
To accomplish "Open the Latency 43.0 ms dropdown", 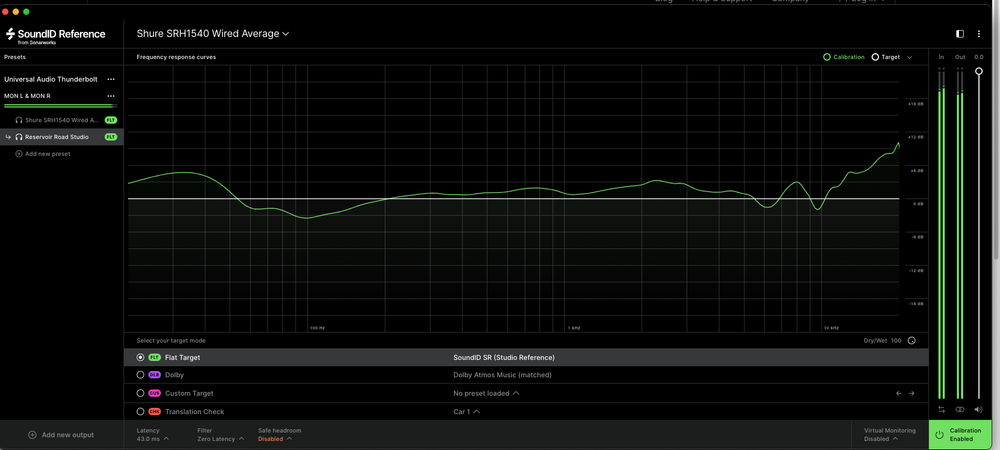I will [x=152, y=435].
